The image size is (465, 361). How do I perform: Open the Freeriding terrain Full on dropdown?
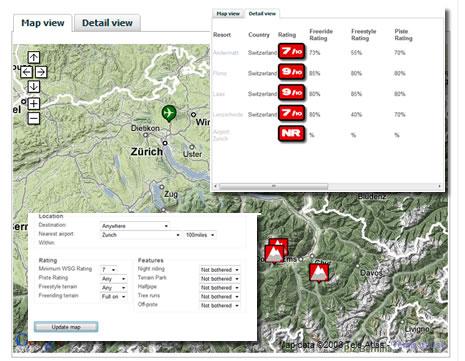pyautogui.click(x=113, y=296)
